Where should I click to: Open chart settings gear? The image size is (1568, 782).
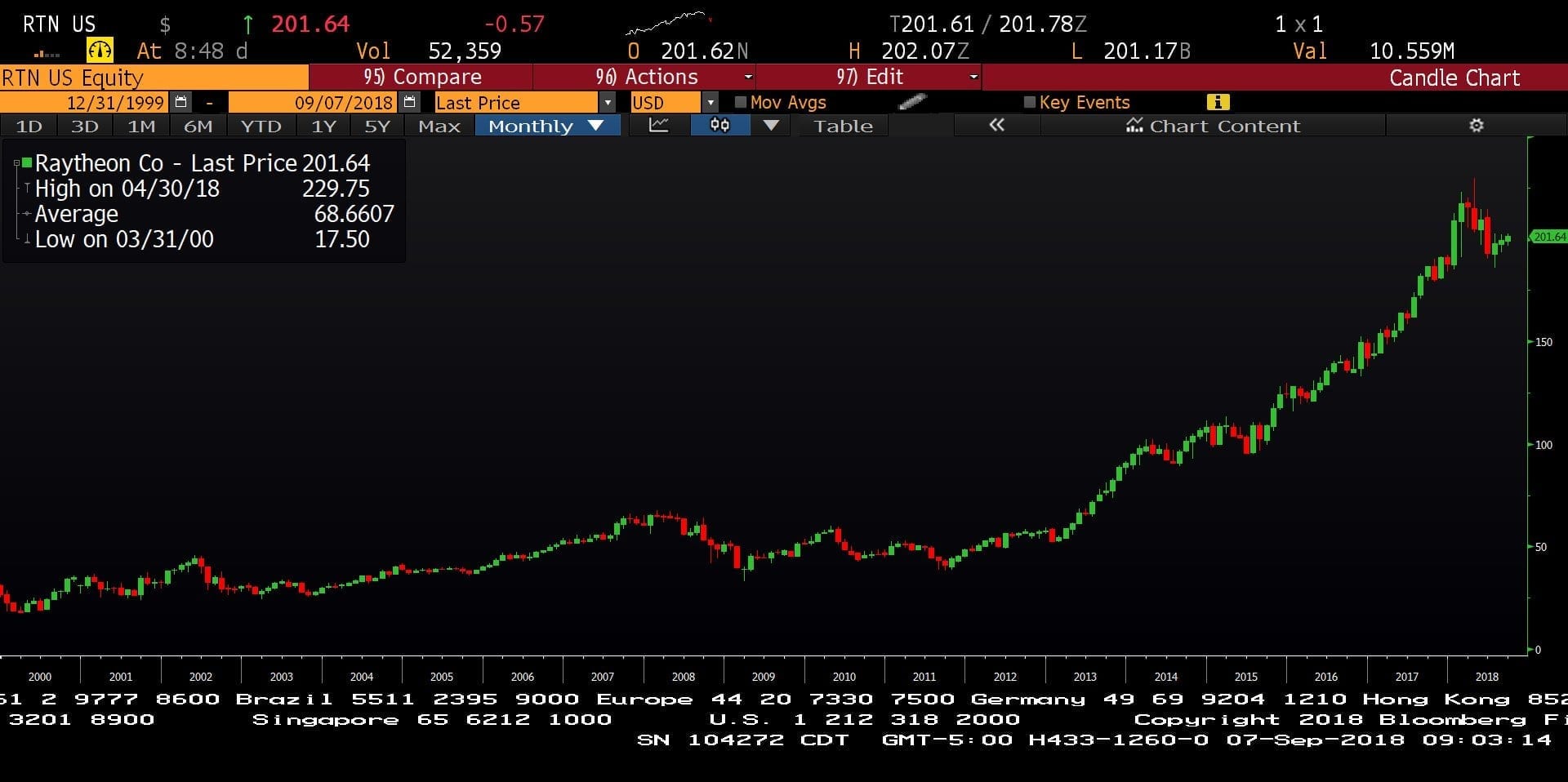[x=1476, y=126]
